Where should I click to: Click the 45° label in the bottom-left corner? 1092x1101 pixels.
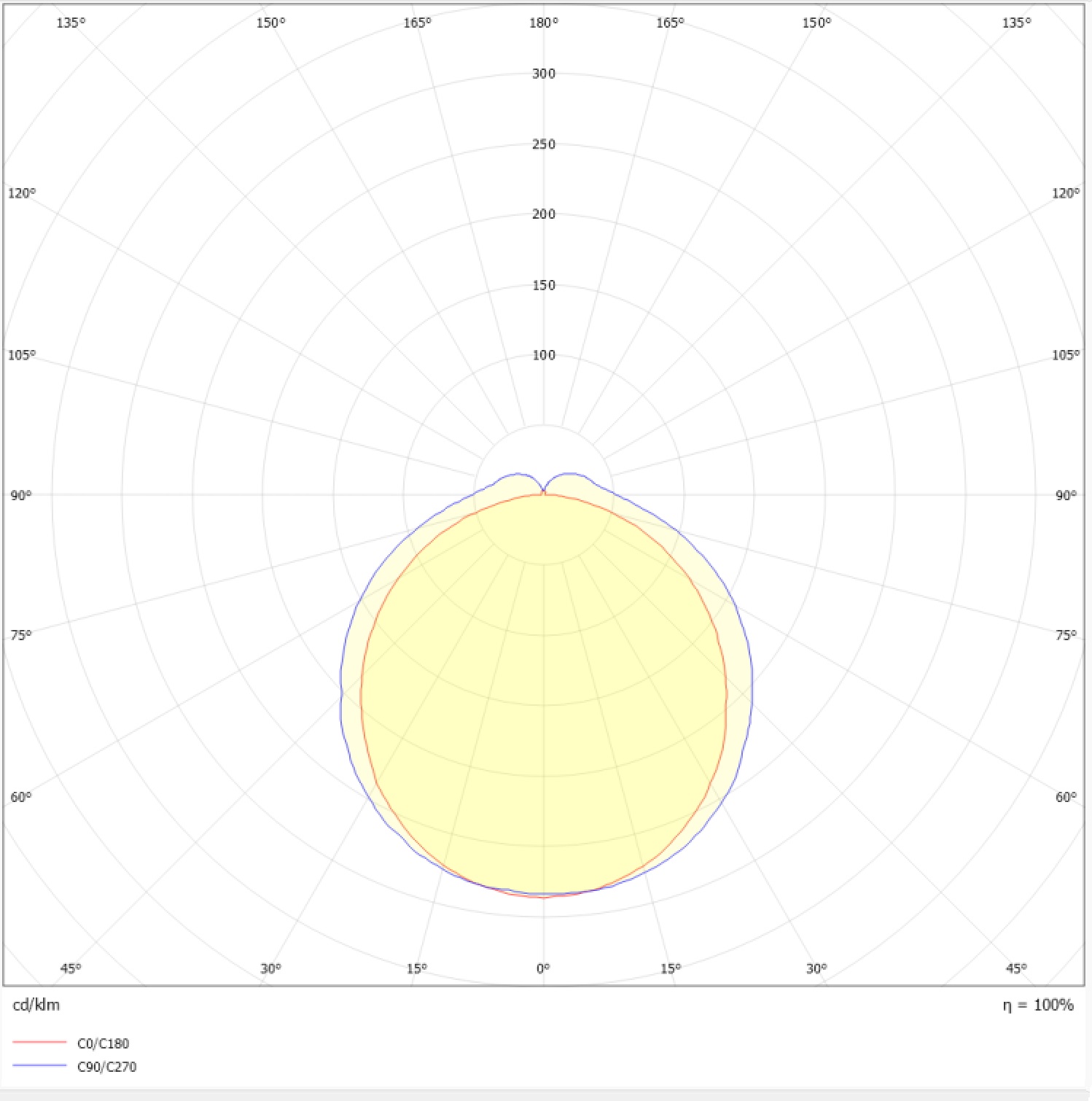click(71, 968)
